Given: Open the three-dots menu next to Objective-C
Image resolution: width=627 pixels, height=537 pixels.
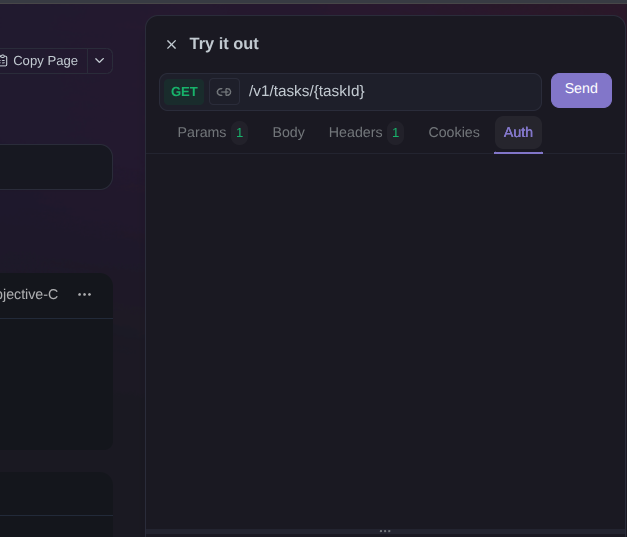Looking at the screenshot, I should [84, 295].
